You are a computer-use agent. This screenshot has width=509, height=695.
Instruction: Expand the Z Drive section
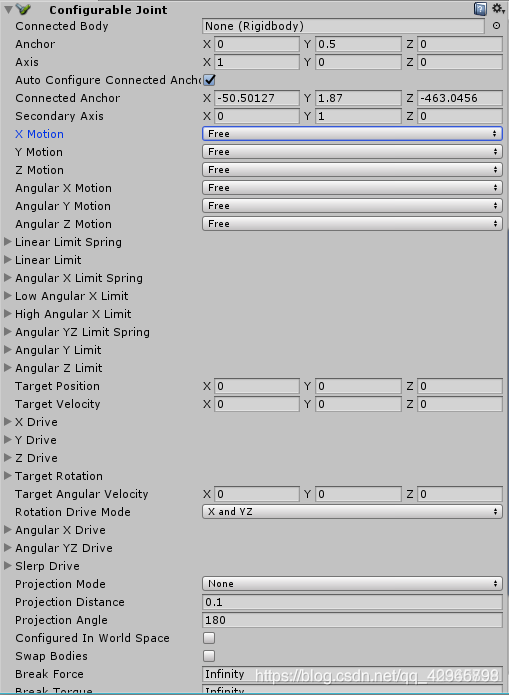click(x=8, y=458)
